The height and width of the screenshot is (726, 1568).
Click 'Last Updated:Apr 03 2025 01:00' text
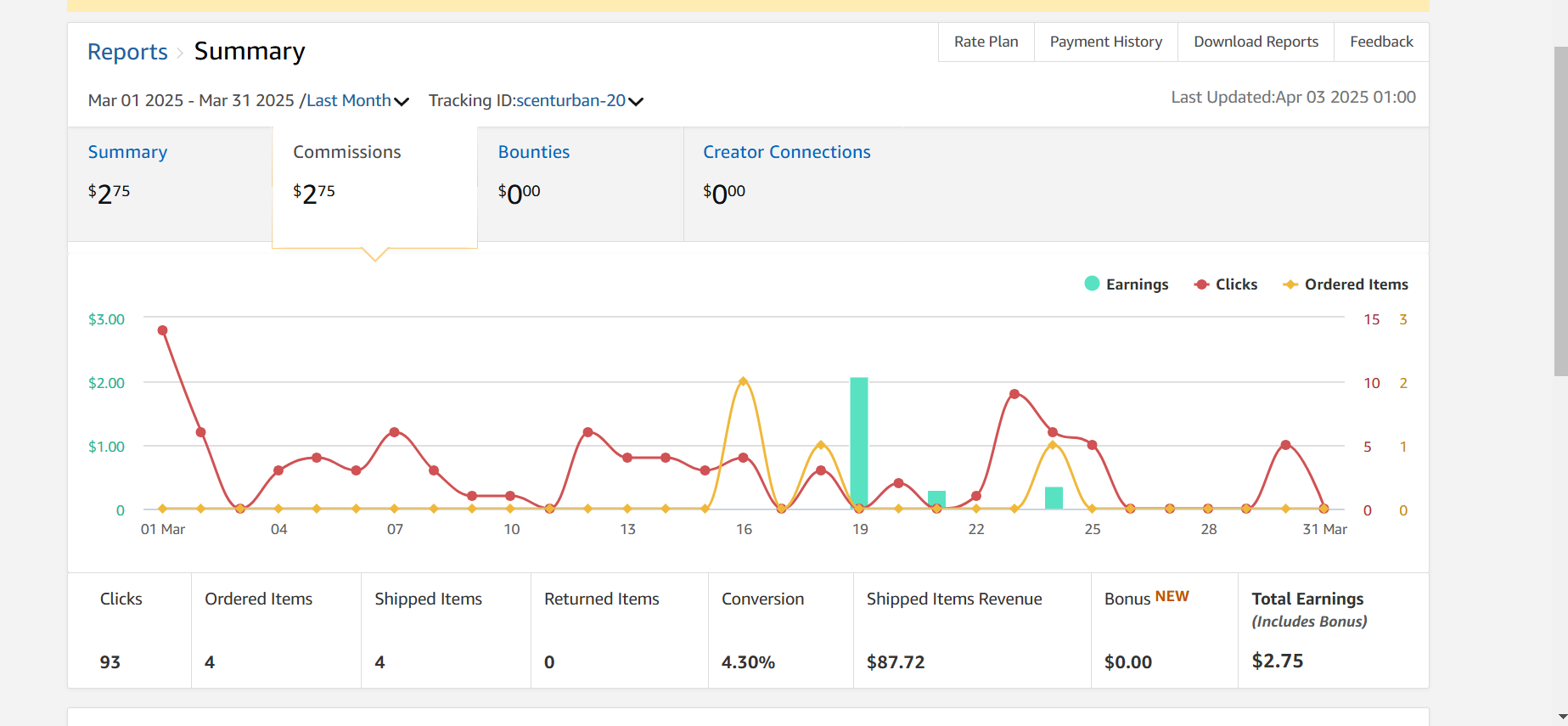click(1294, 97)
